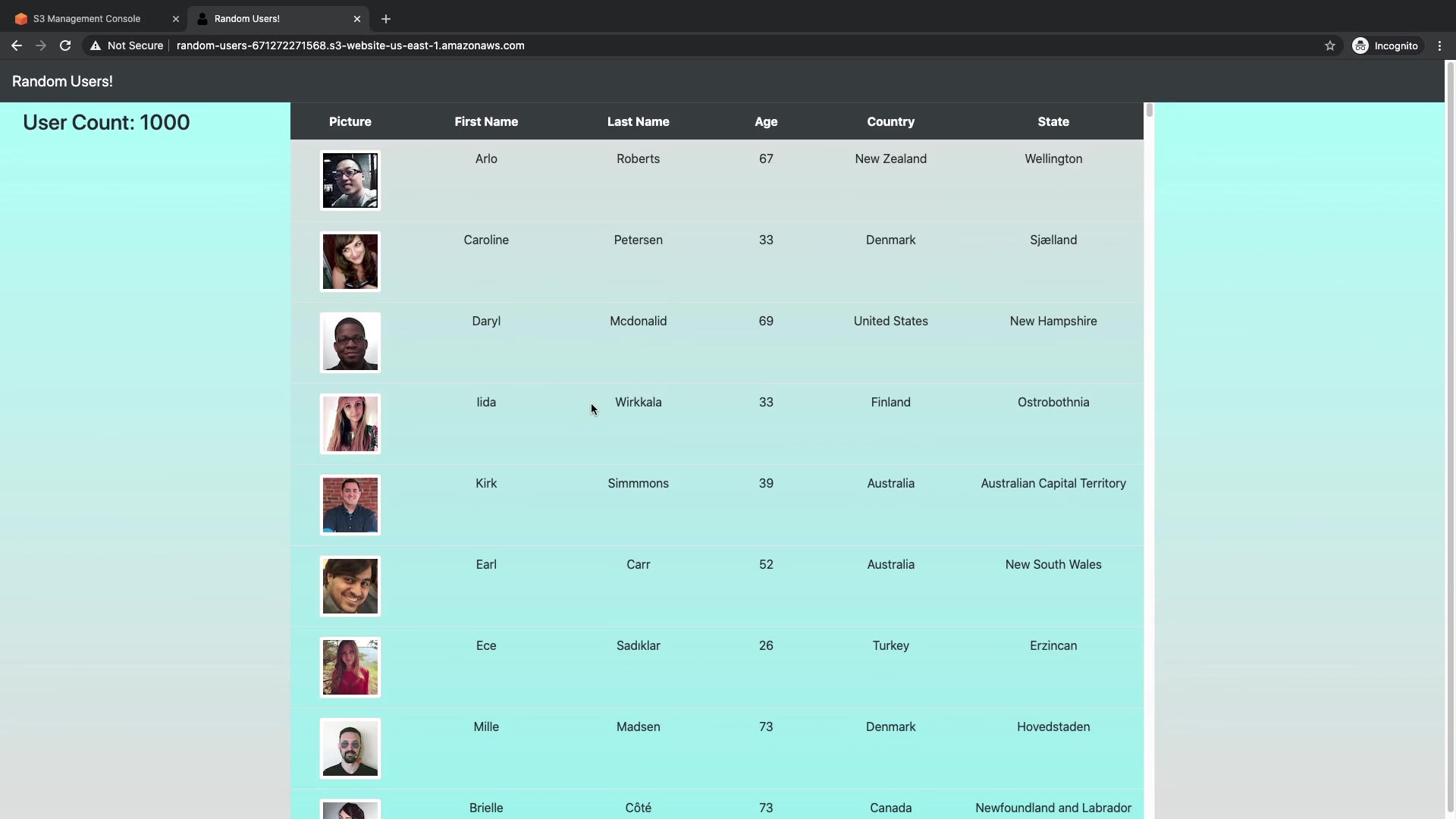The height and width of the screenshot is (819, 1456).
Task: Open Chrome three-dot menu
Action: tap(1439, 45)
